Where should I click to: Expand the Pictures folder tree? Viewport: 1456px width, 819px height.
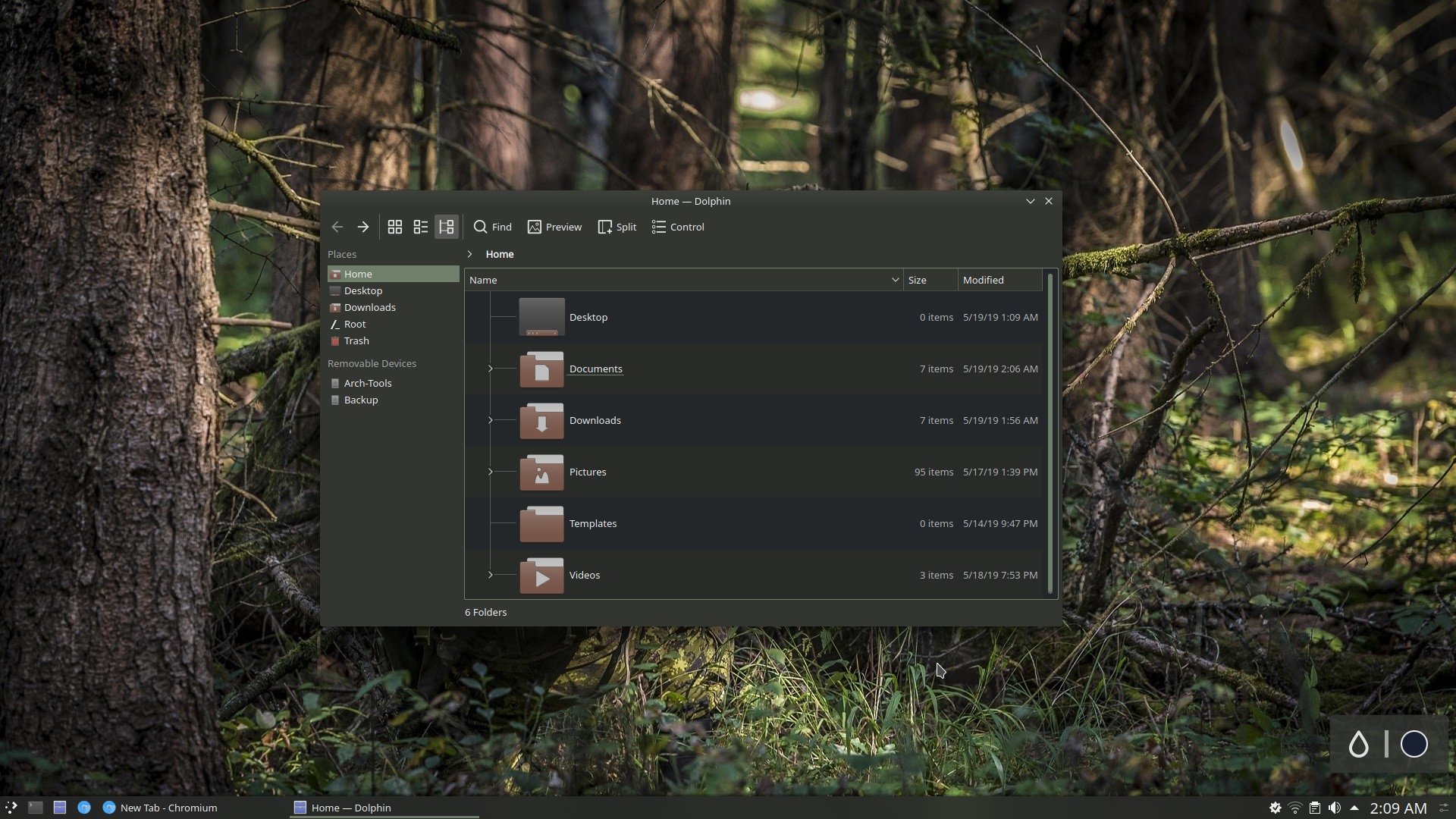pos(491,472)
